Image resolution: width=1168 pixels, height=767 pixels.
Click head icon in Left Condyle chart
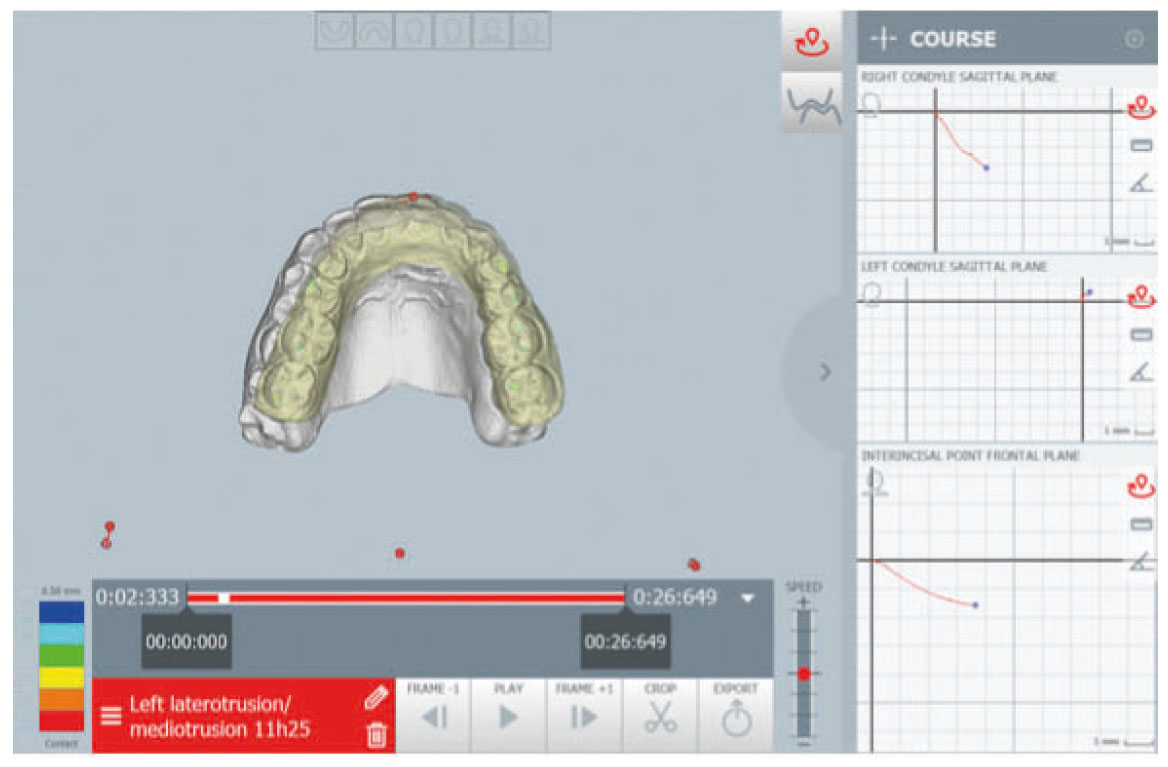coord(870,294)
